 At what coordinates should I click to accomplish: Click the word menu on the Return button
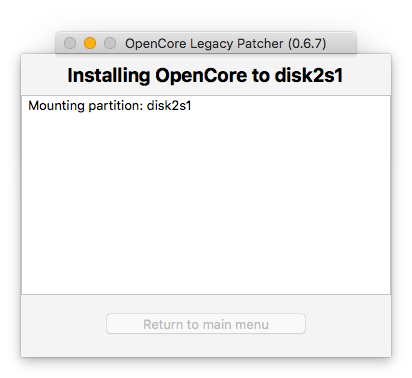(x=252, y=324)
